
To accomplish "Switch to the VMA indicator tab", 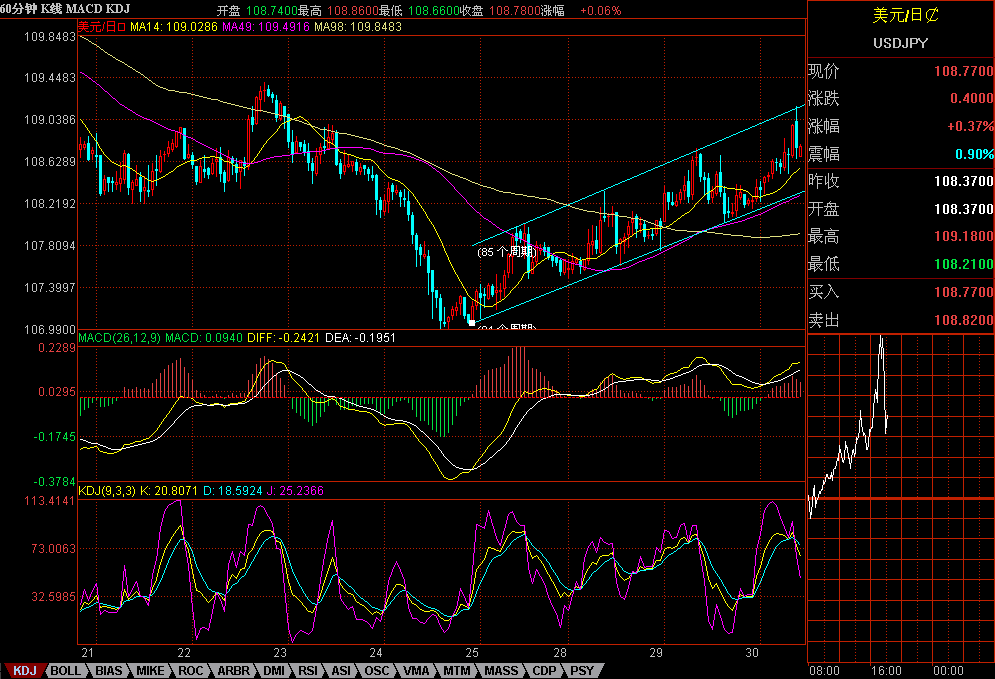I will [416, 670].
